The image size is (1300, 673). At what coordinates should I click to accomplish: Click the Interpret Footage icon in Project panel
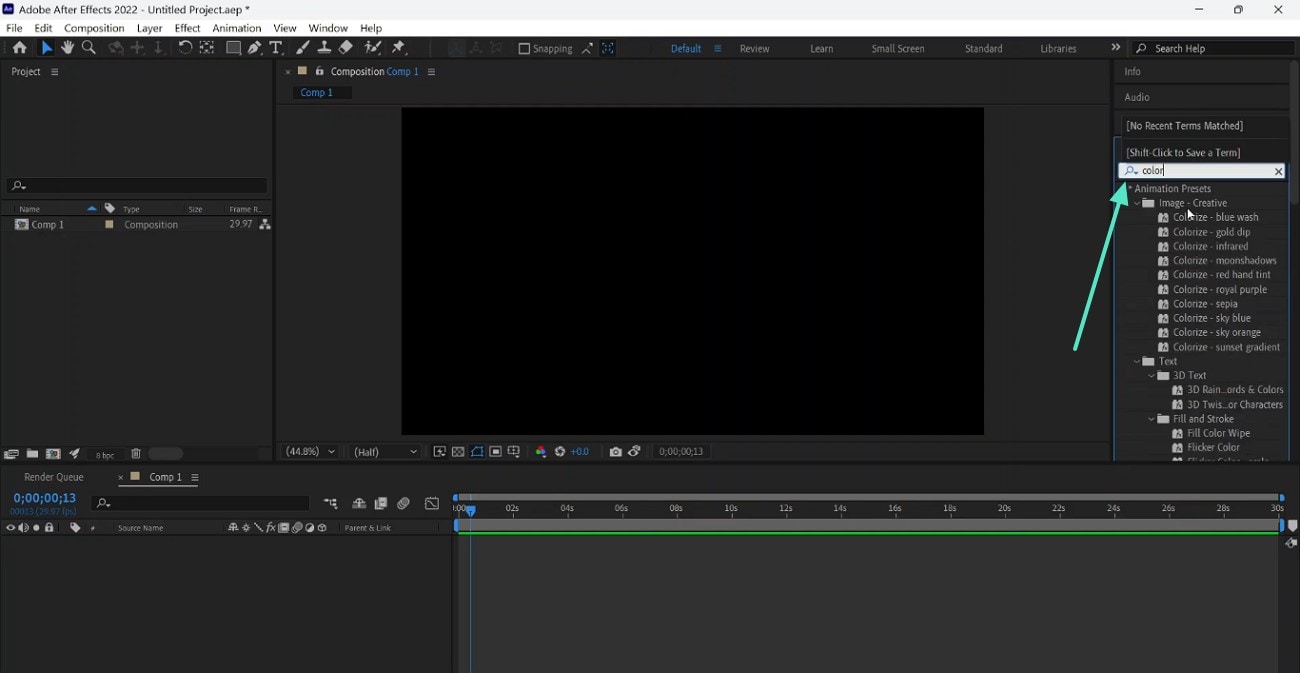tap(11, 454)
